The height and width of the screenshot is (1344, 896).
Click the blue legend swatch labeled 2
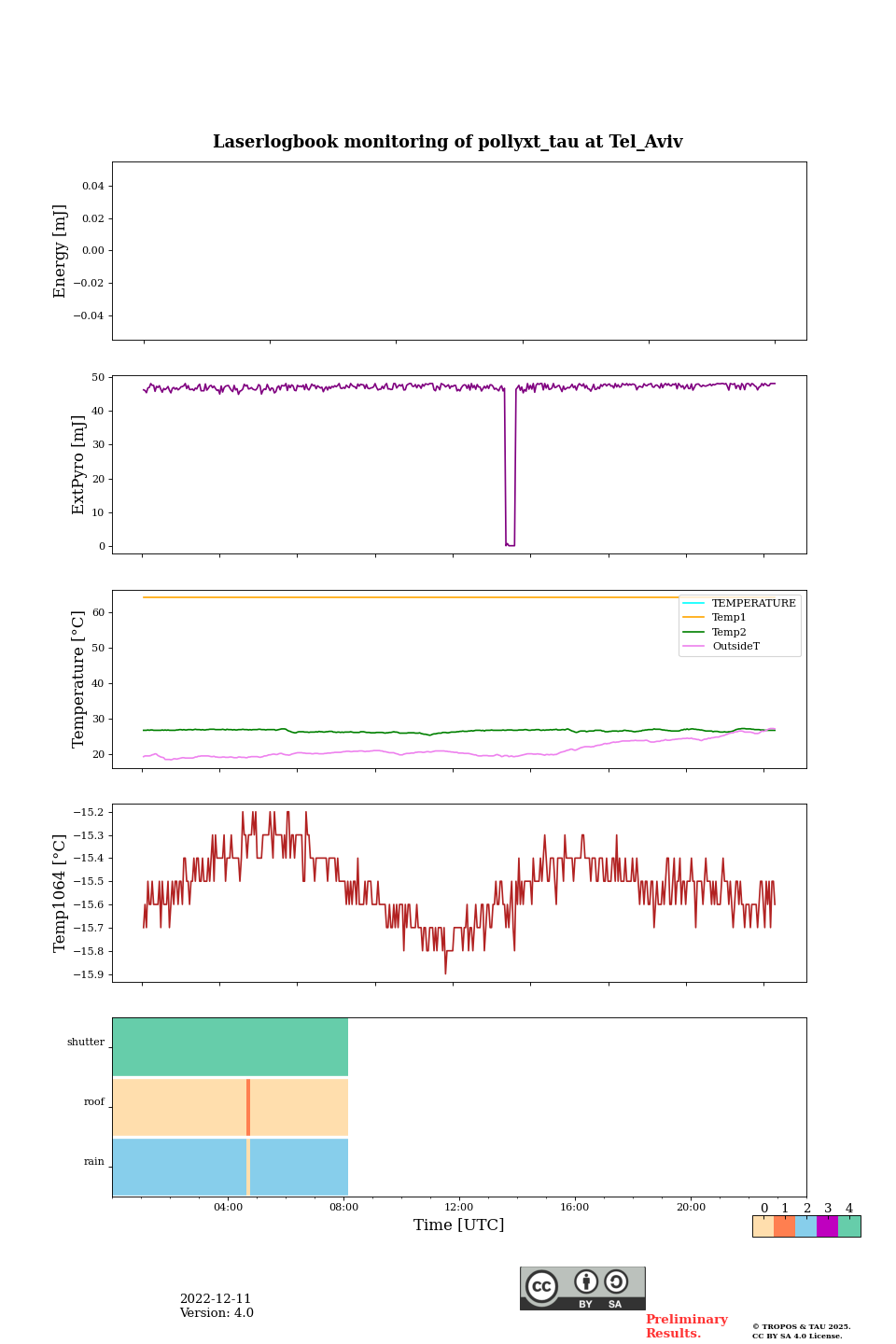[x=805, y=1226]
